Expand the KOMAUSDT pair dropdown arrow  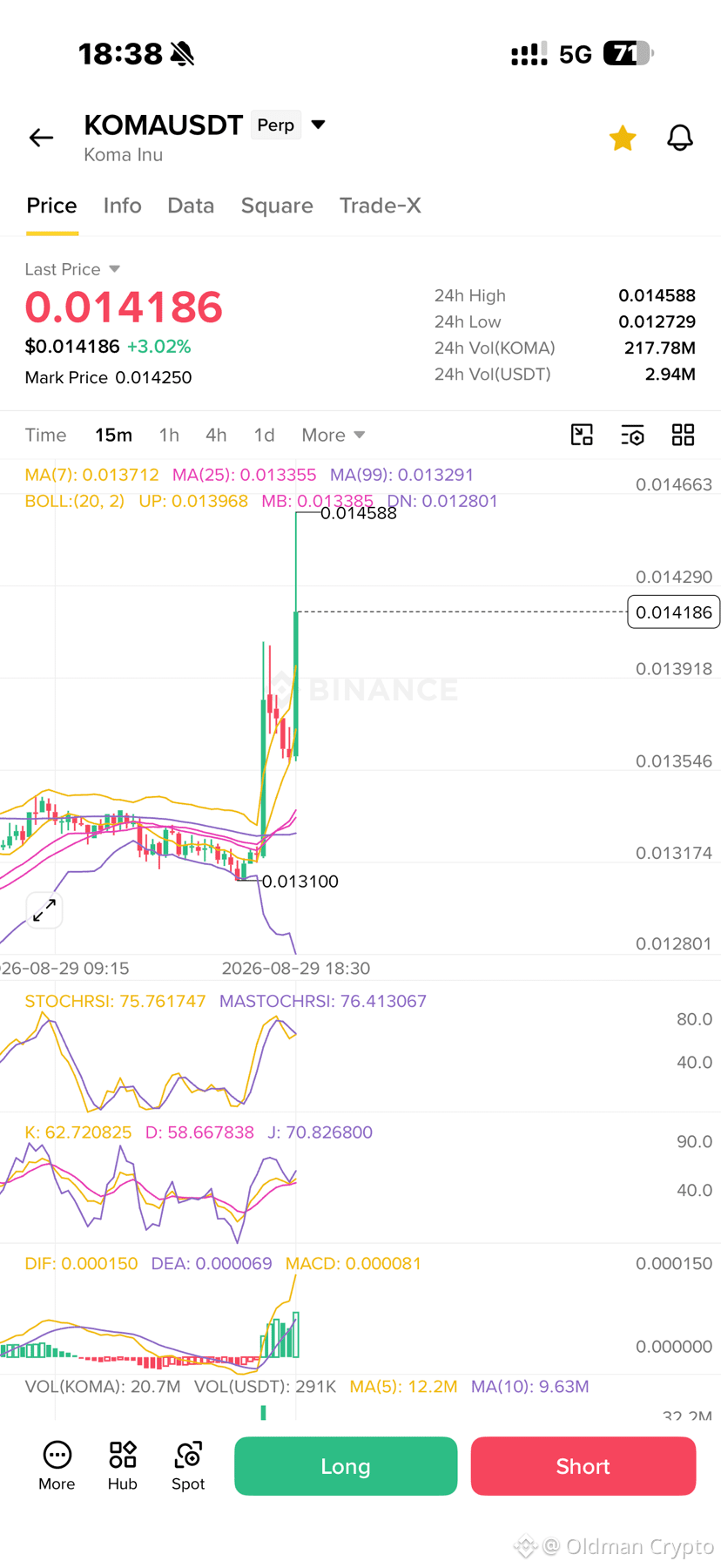319,125
